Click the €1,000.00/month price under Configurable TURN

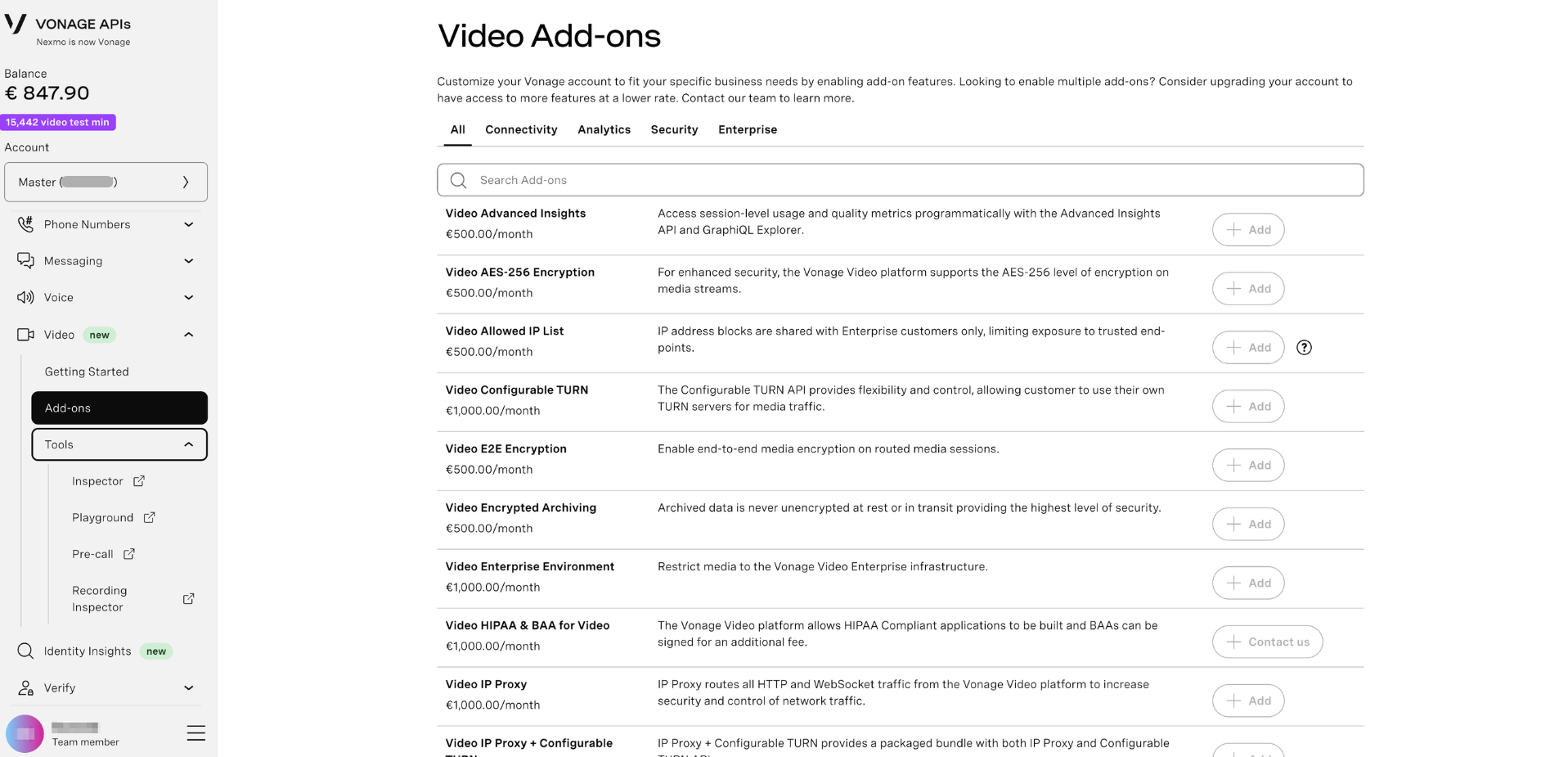pyautogui.click(x=492, y=411)
